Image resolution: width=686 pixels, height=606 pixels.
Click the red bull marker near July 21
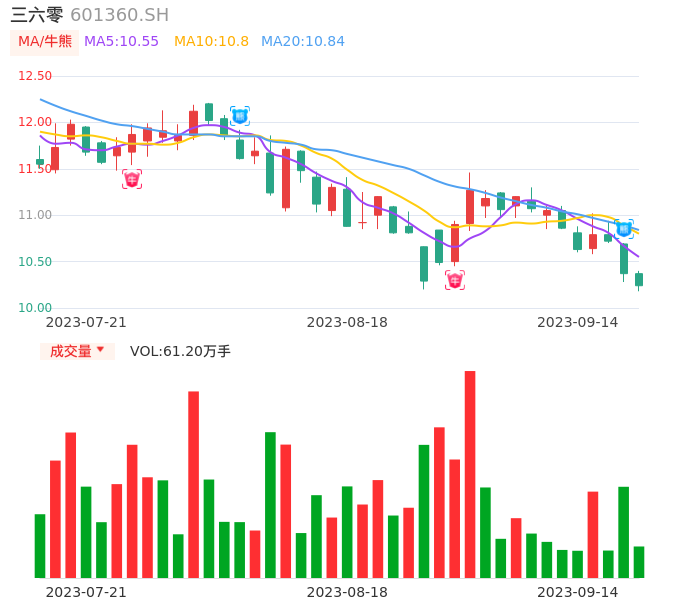132,180
